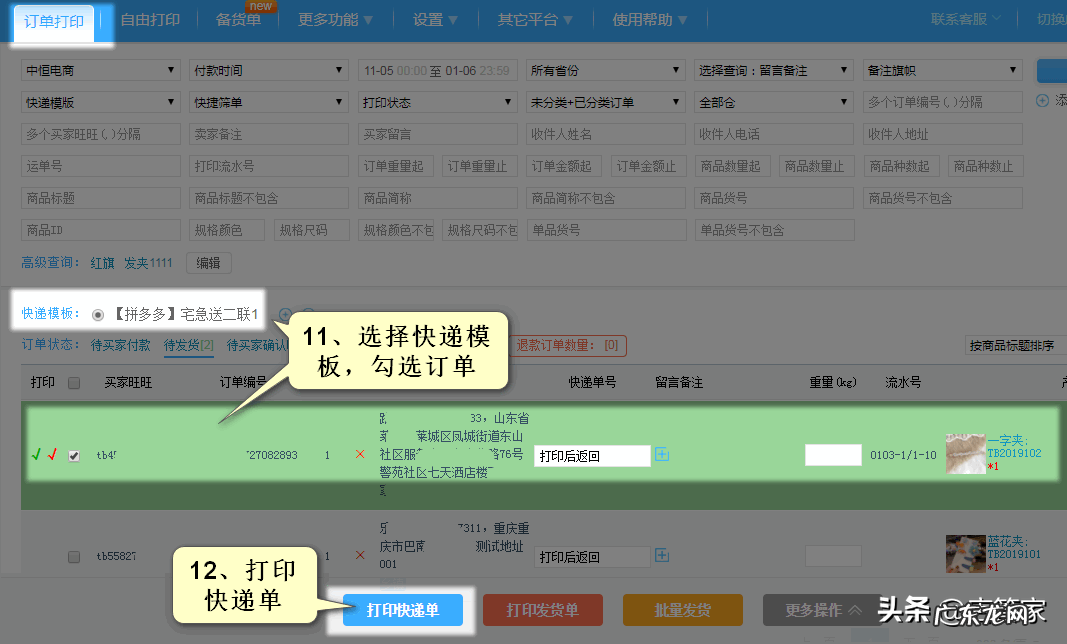Viewport: 1067px width, 644px height.
Task: Expand the 未分类+已分类订单 dropdown
Action: point(605,101)
